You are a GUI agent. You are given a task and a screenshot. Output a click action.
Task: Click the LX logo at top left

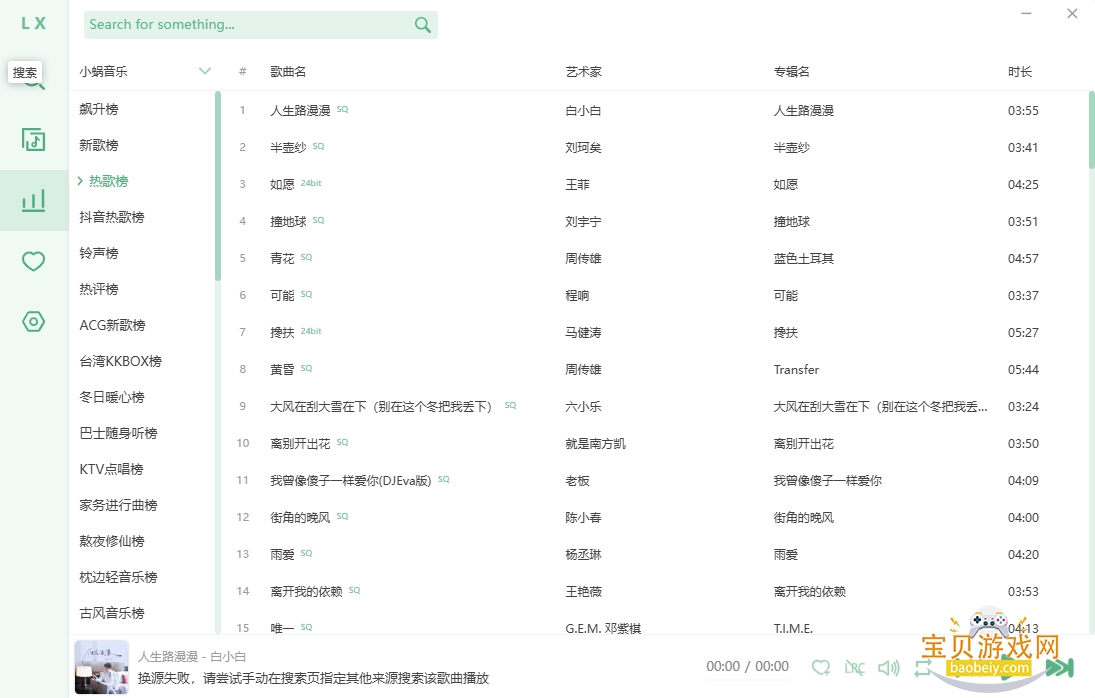click(34, 23)
